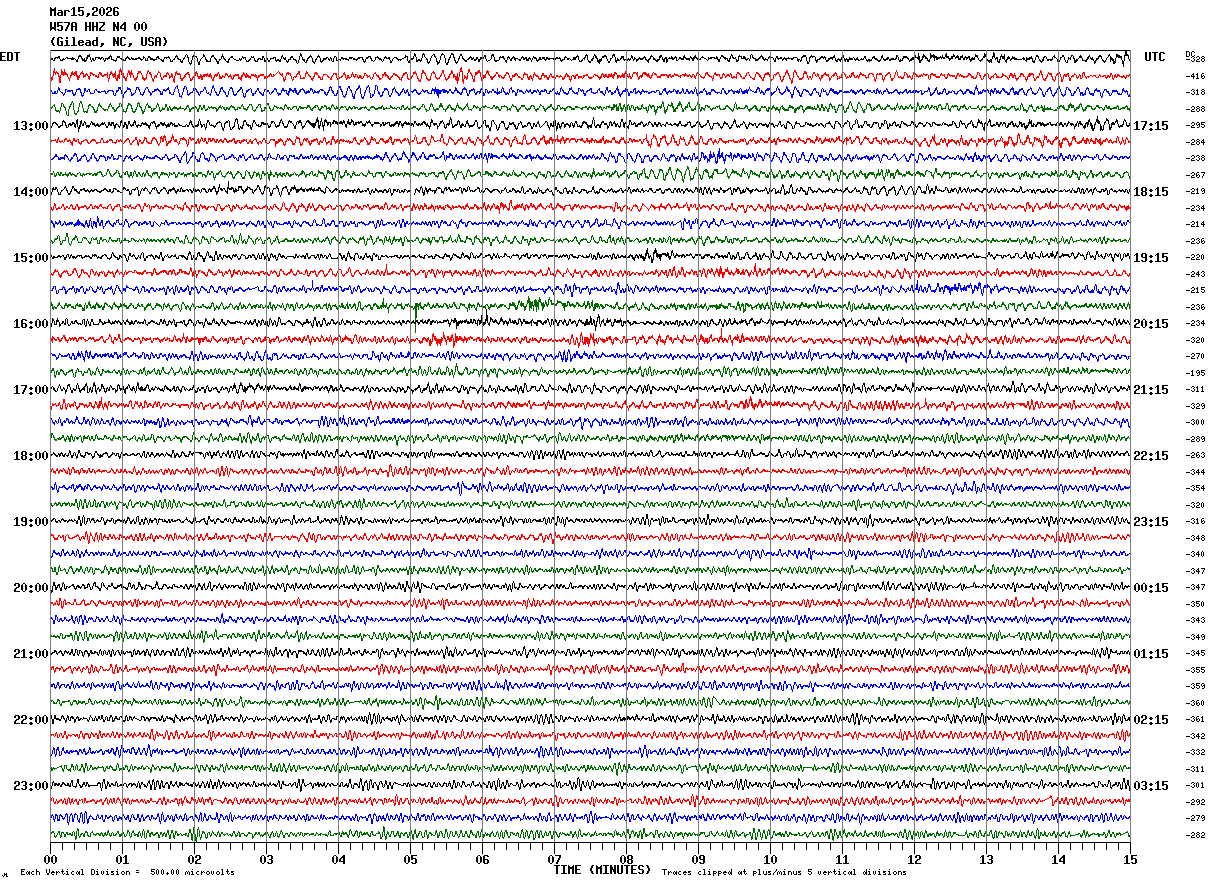The height and width of the screenshot is (886, 1210).
Task: Click the 'TIME (MINUTES)' axis title
Action: (602, 870)
